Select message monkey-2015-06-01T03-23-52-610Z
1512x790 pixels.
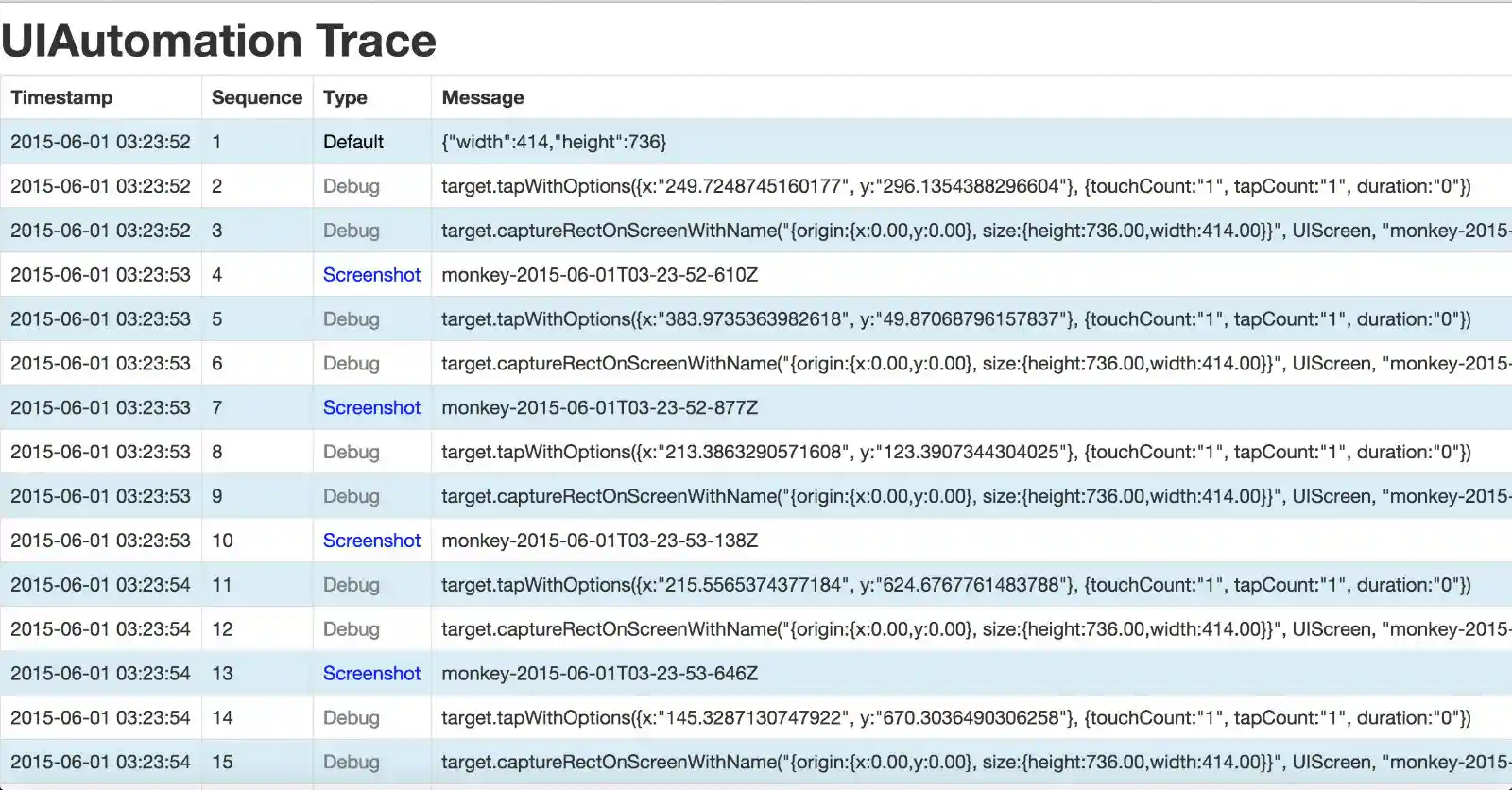click(x=600, y=275)
